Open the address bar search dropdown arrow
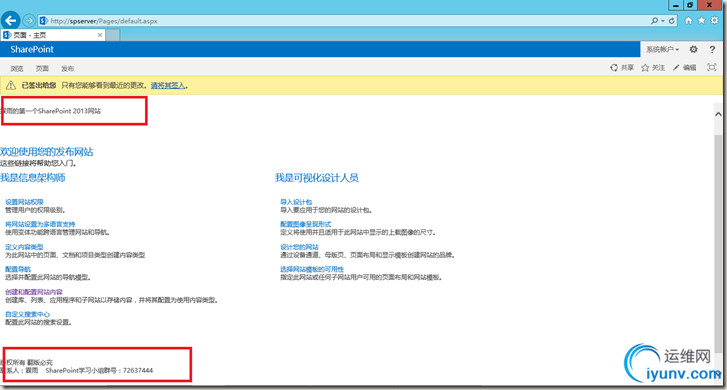The image size is (727, 390). [x=663, y=21]
